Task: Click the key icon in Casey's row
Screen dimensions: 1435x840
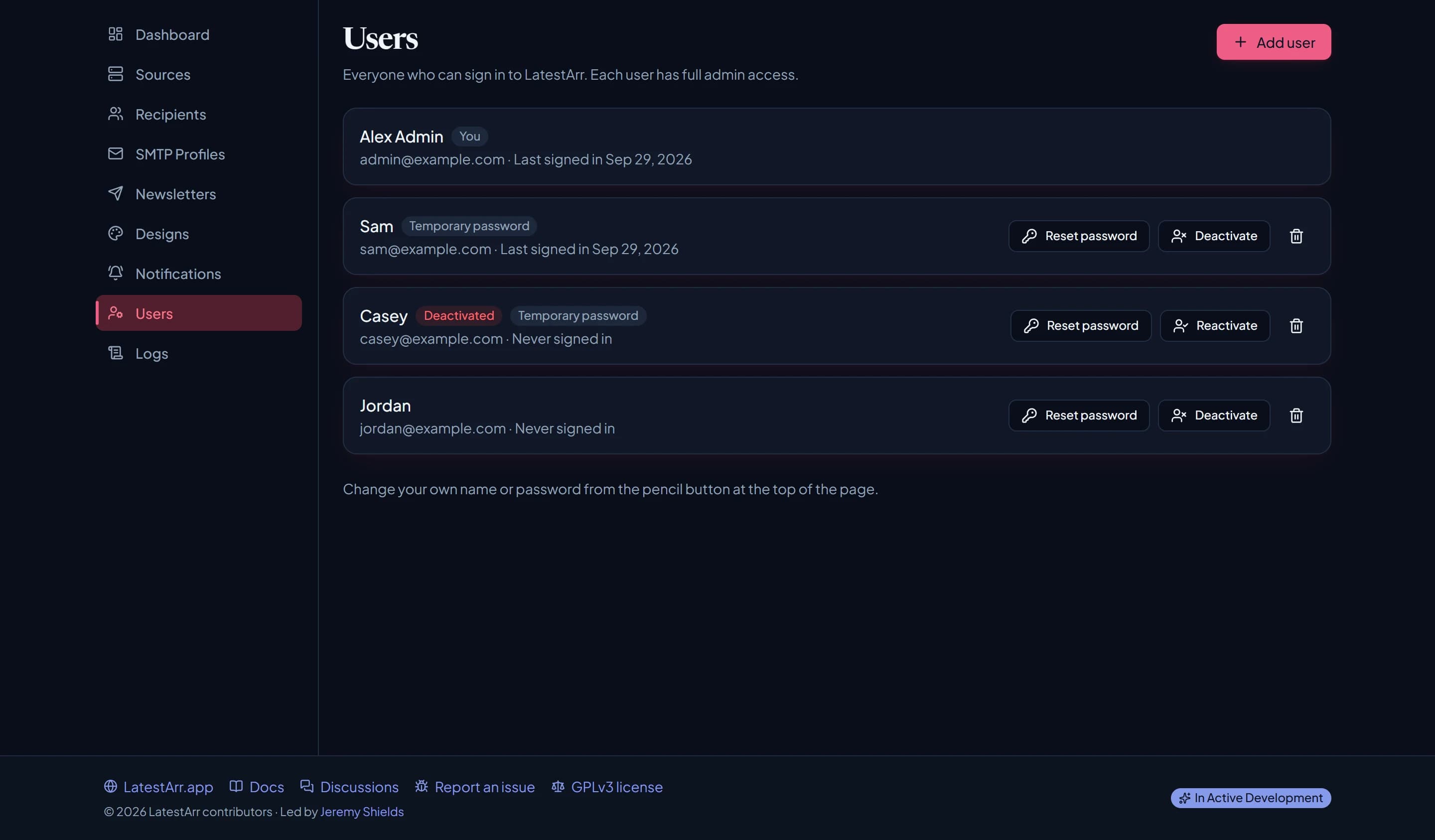Action: pos(1031,326)
